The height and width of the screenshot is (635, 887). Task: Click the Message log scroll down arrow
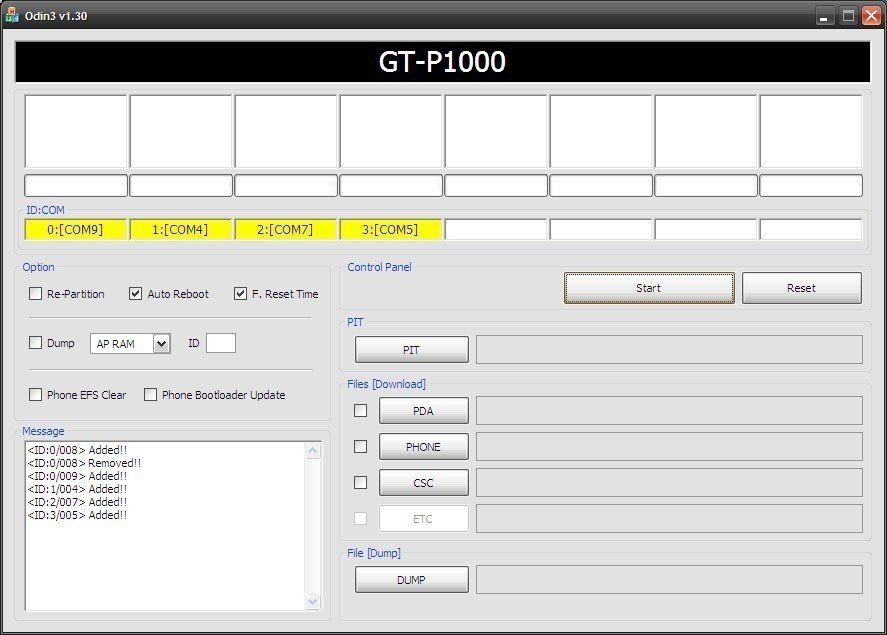tap(312, 602)
